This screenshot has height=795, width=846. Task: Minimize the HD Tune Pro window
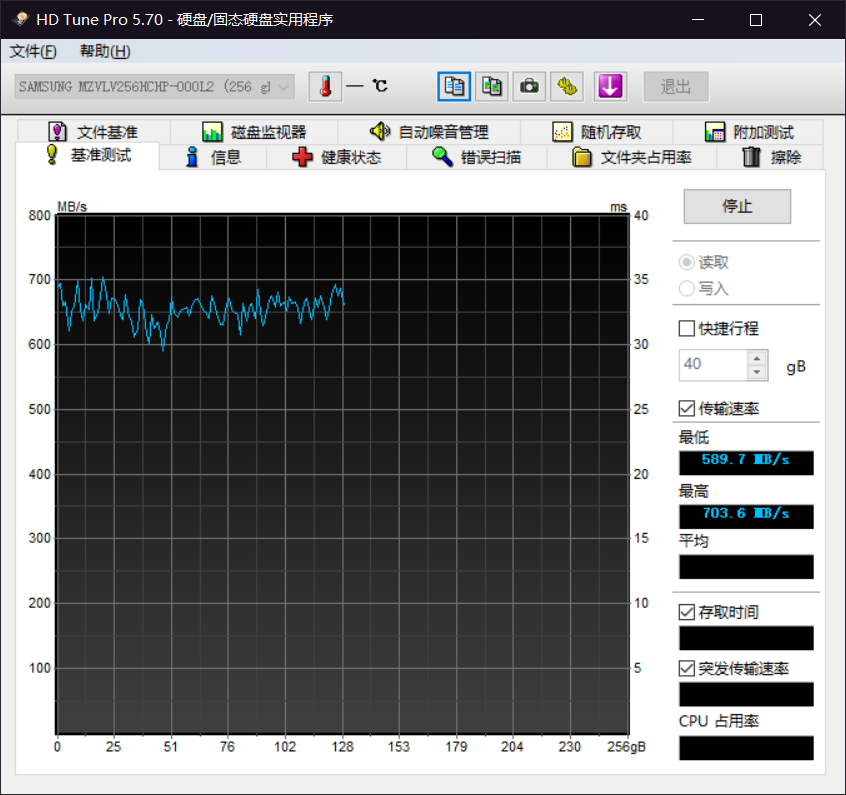click(698, 19)
